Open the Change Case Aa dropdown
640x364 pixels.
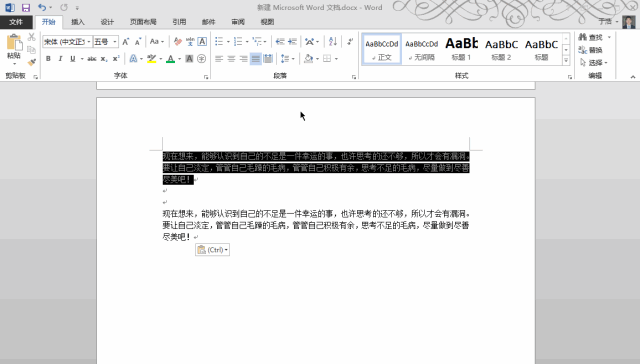pyautogui.click(x=157, y=42)
